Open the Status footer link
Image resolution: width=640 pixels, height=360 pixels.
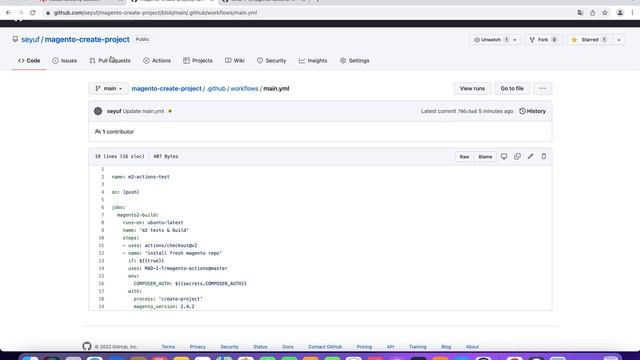point(260,347)
